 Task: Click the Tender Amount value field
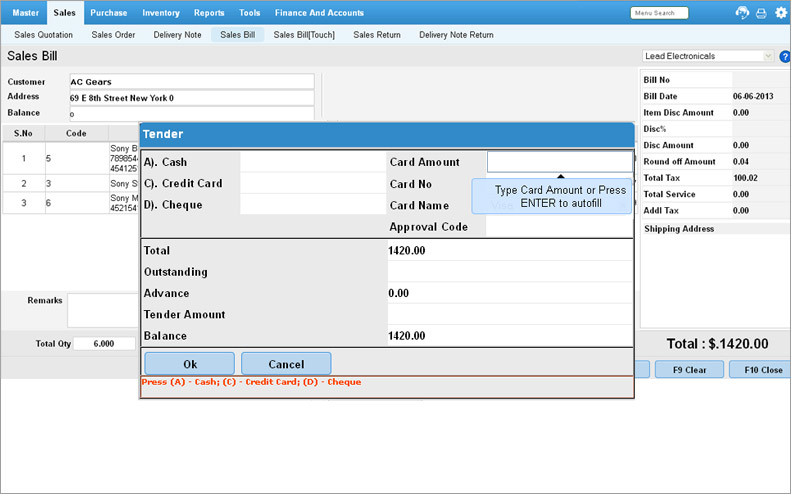coord(510,314)
